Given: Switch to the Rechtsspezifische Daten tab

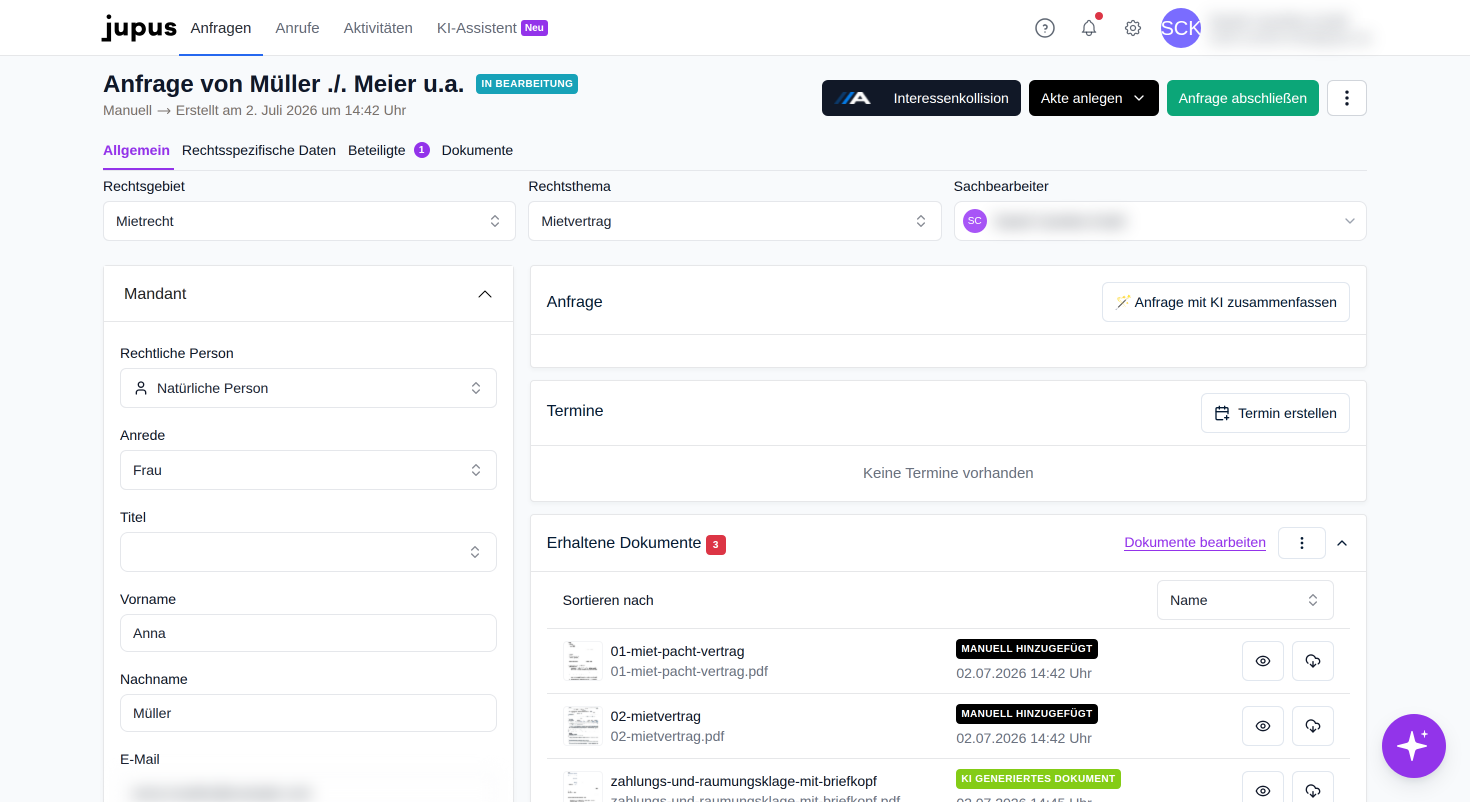Looking at the screenshot, I should (259, 150).
